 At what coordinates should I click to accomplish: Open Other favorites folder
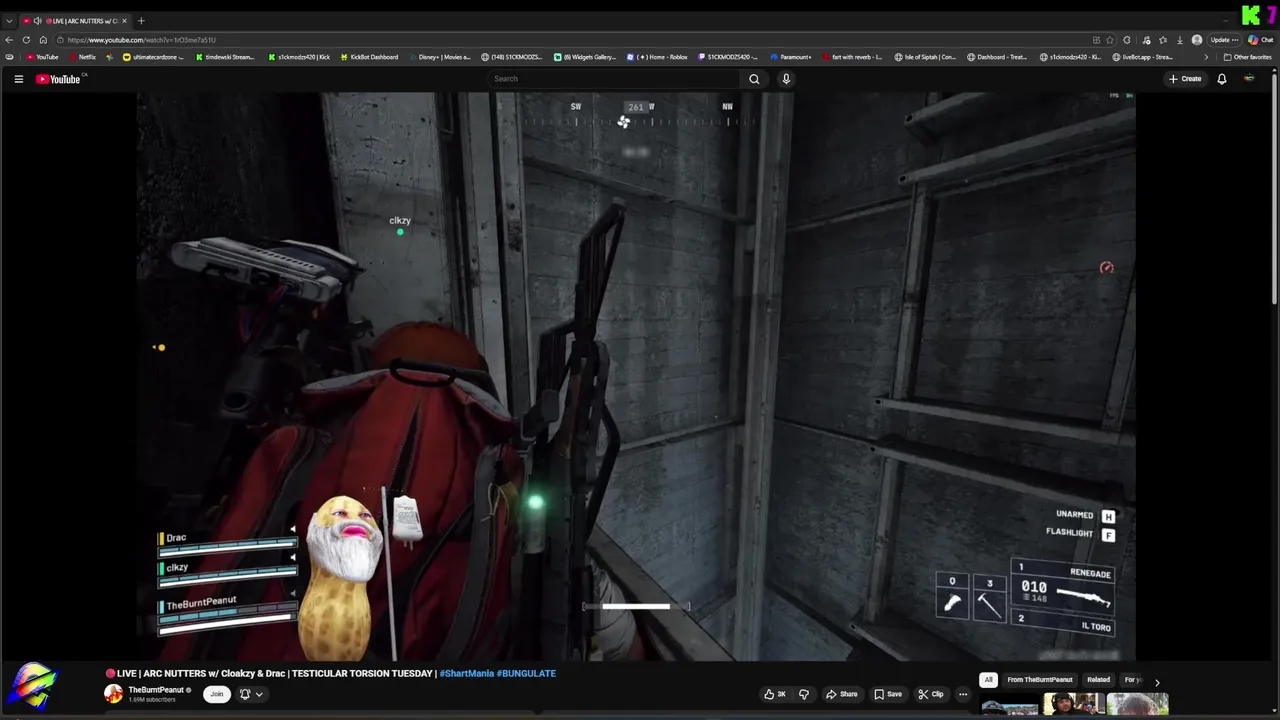click(1248, 57)
